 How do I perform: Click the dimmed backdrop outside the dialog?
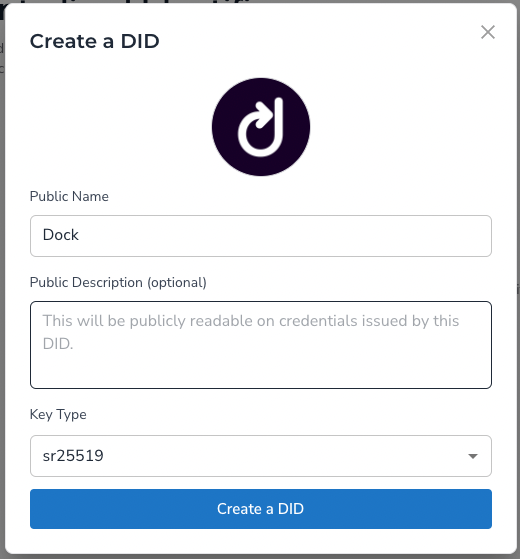pos(2,285)
